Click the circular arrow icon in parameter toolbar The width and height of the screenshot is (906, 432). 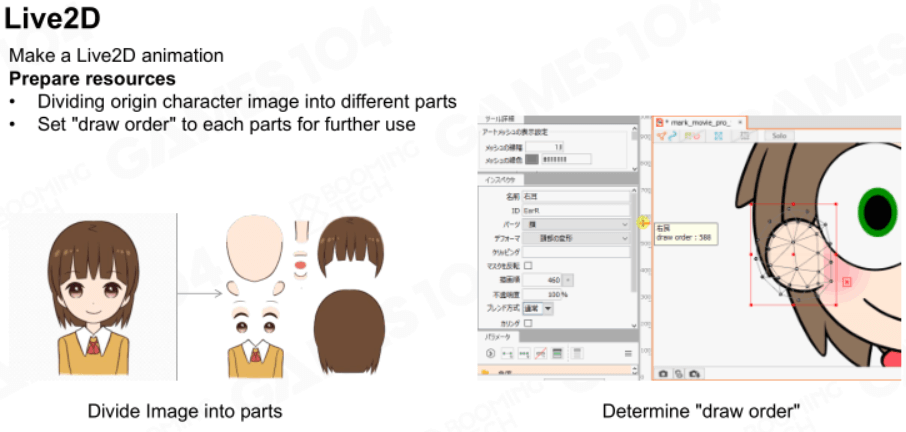(x=491, y=353)
